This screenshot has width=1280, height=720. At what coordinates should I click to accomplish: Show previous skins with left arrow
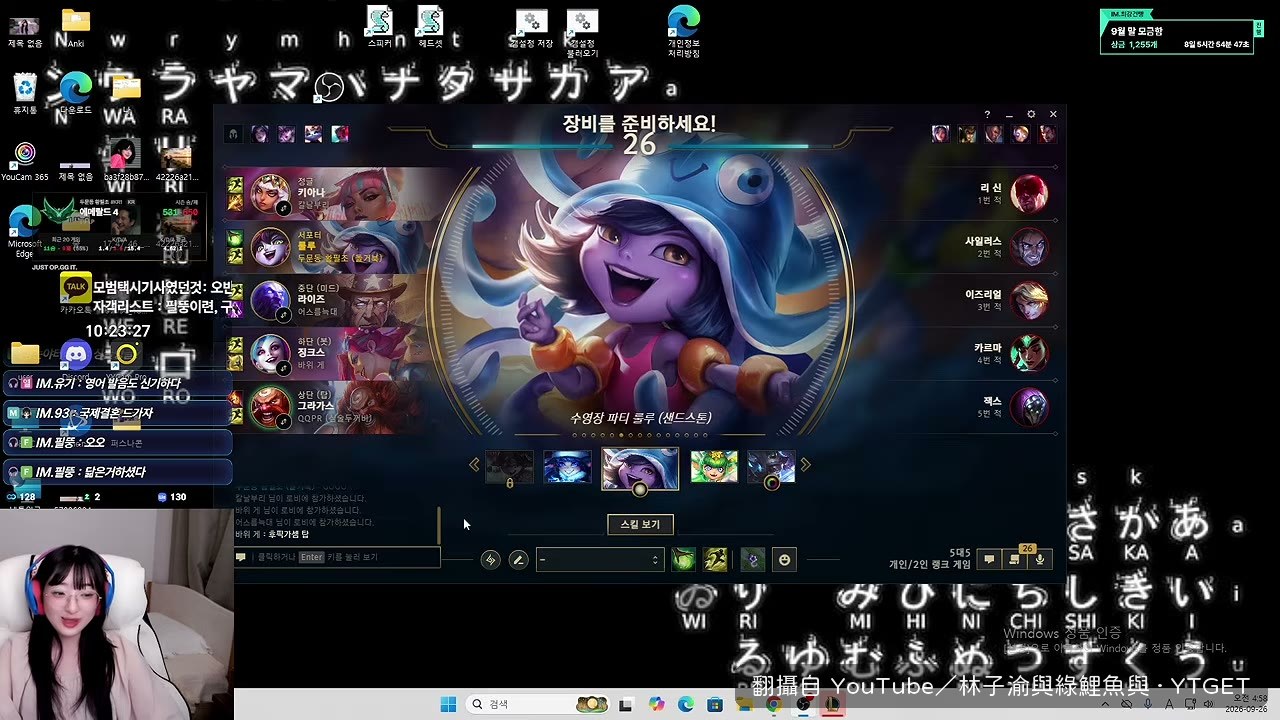click(x=475, y=465)
